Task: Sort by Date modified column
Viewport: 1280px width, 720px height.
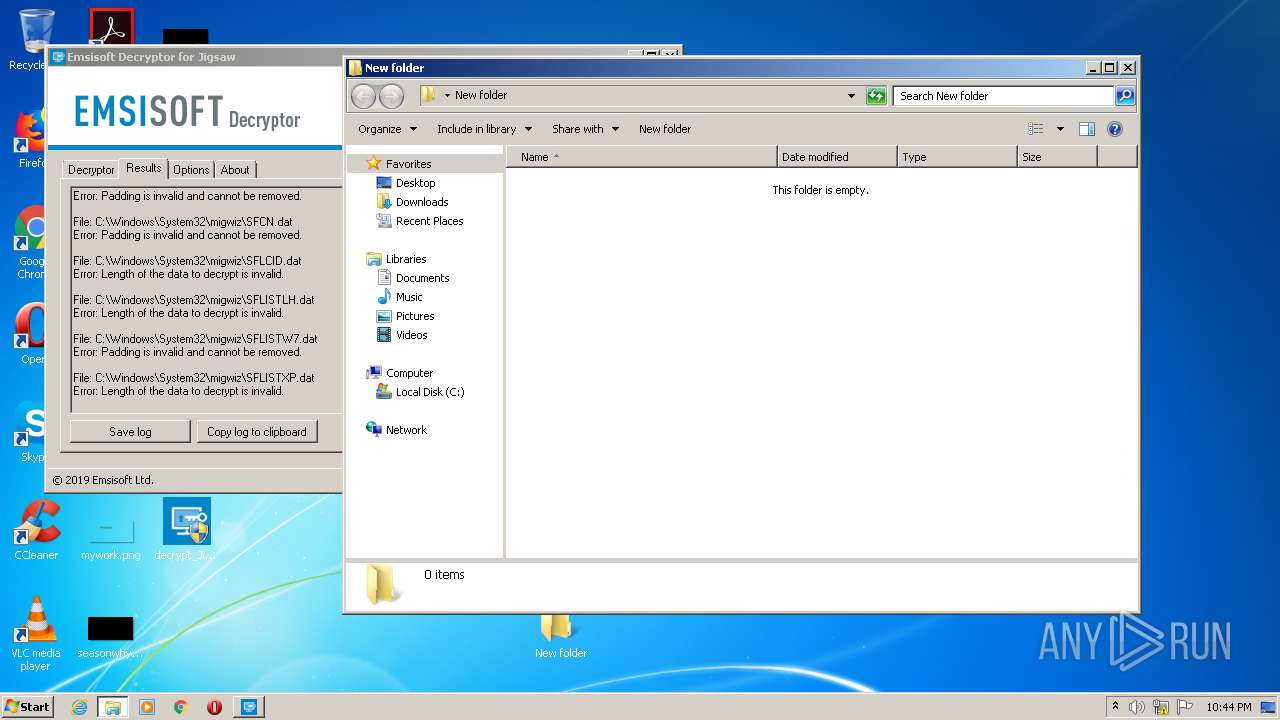Action: pos(837,157)
